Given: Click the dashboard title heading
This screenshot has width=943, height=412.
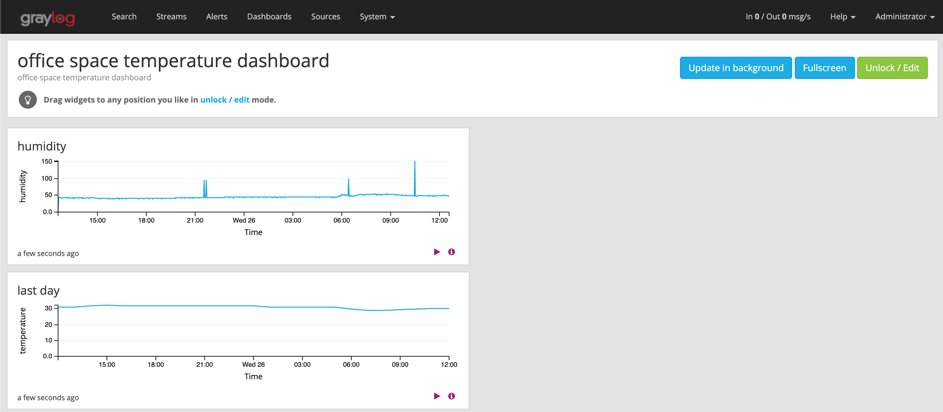Looking at the screenshot, I should 173,61.
